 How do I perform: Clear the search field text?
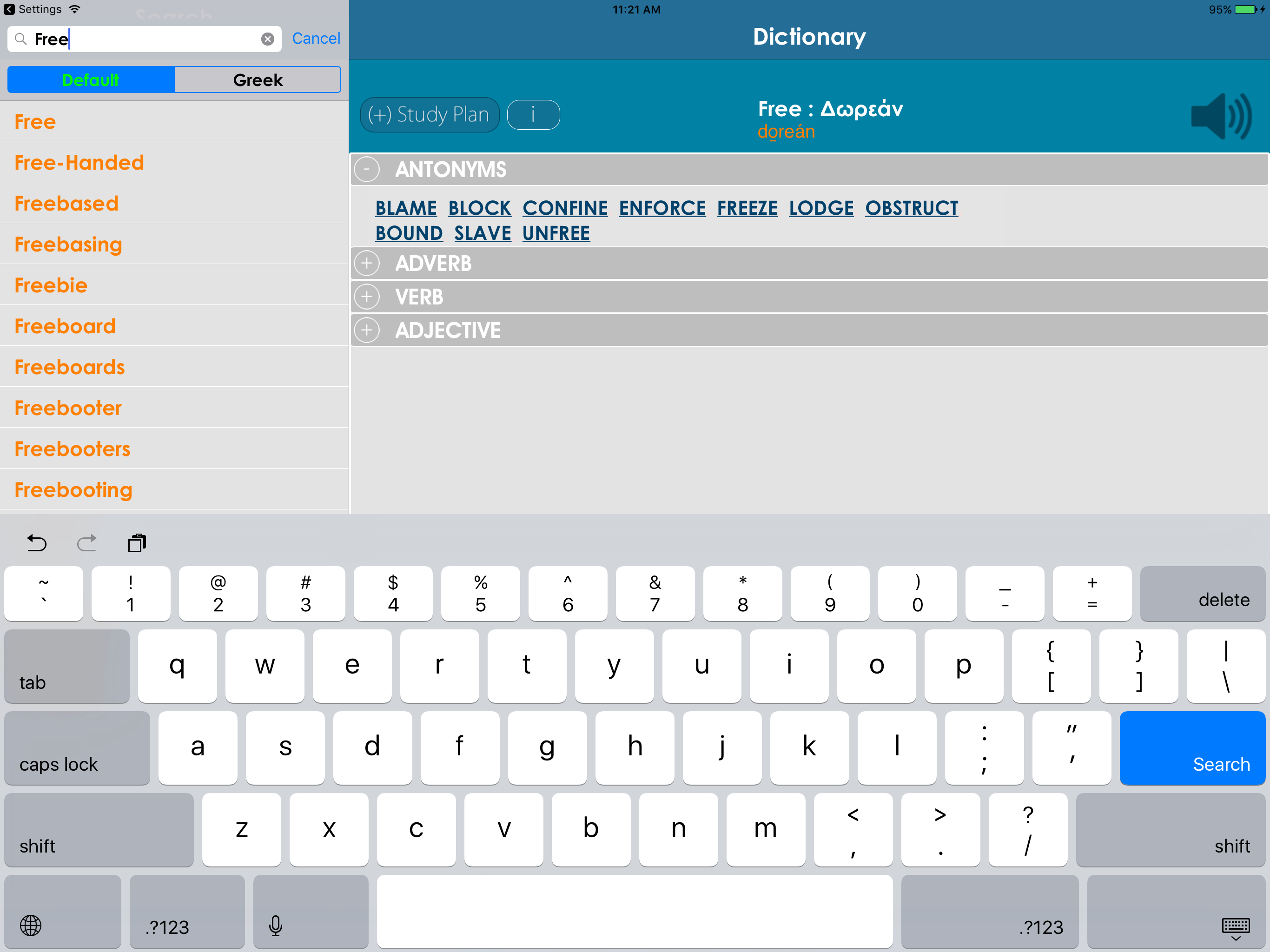pyautogui.click(x=268, y=39)
